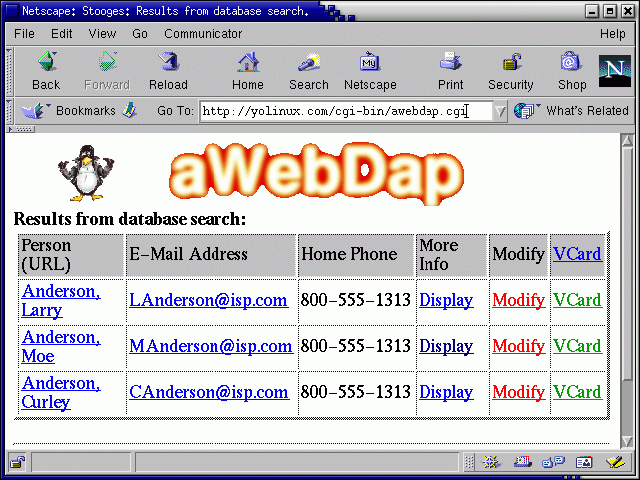Open the Bookmarks dropdown menu

(68, 111)
